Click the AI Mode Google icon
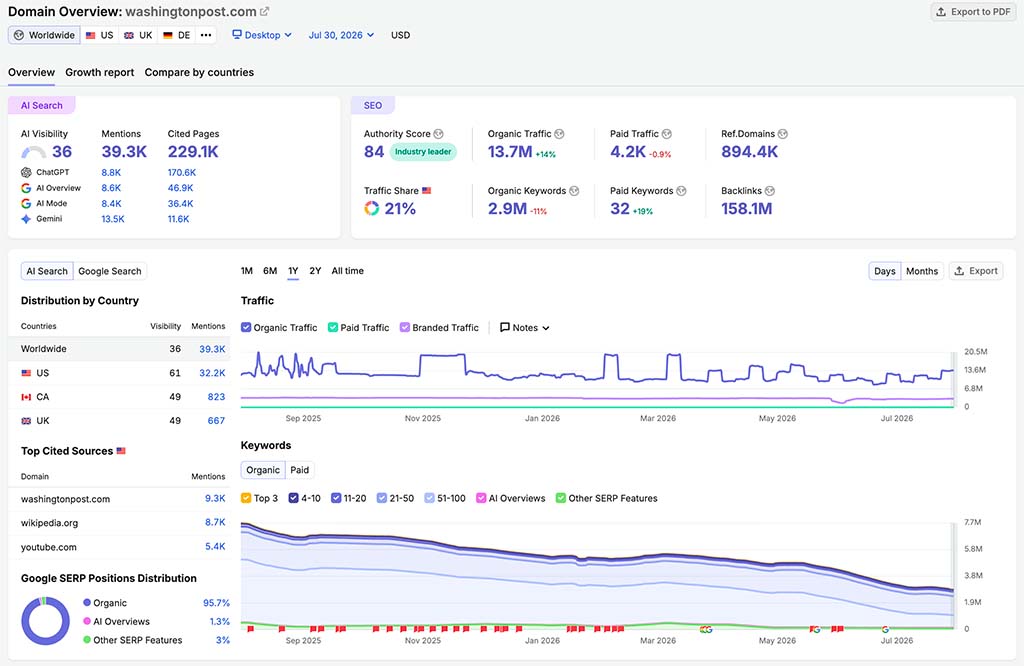 26,204
